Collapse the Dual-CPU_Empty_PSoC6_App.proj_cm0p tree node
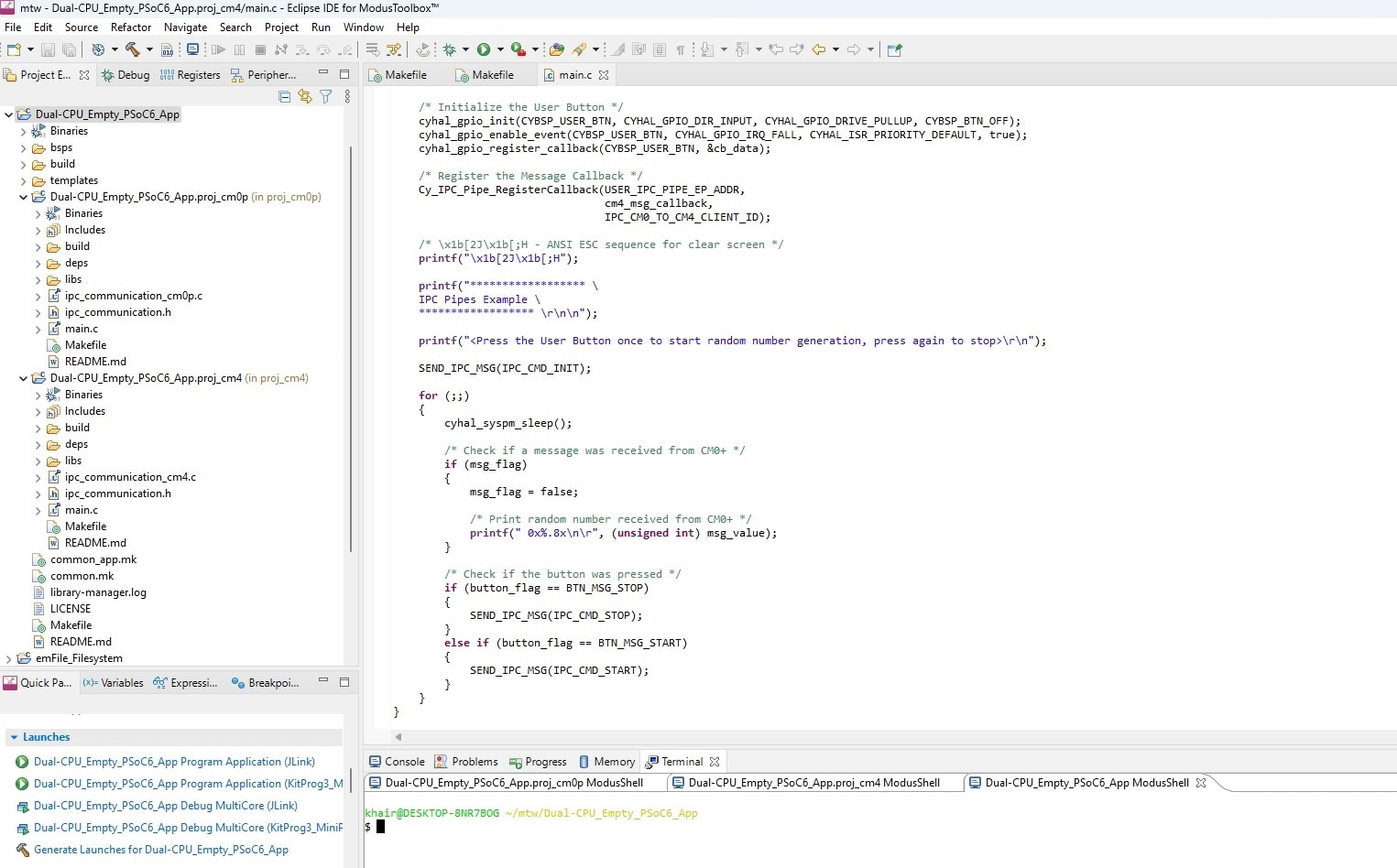Image resolution: width=1397 pixels, height=868 pixels. (24, 197)
